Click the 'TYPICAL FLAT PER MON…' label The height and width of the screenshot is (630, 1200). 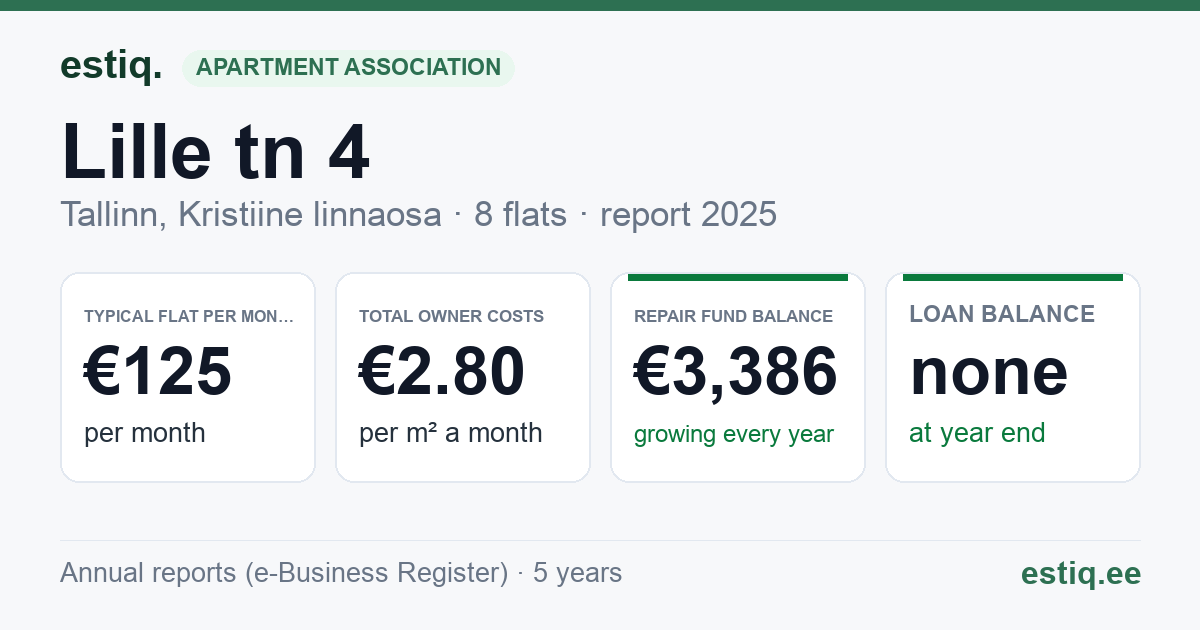(189, 316)
